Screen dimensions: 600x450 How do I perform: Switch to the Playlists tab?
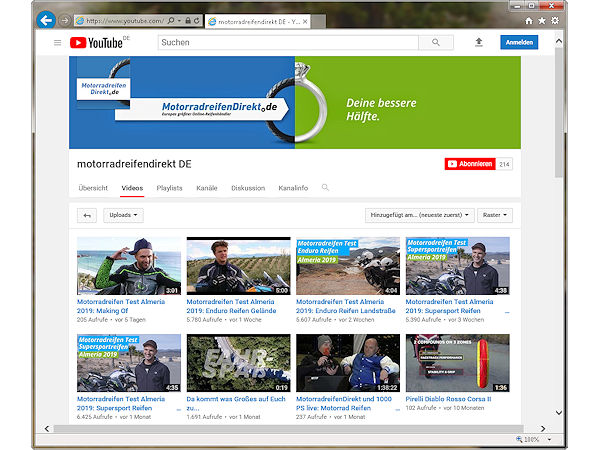tap(169, 188)
